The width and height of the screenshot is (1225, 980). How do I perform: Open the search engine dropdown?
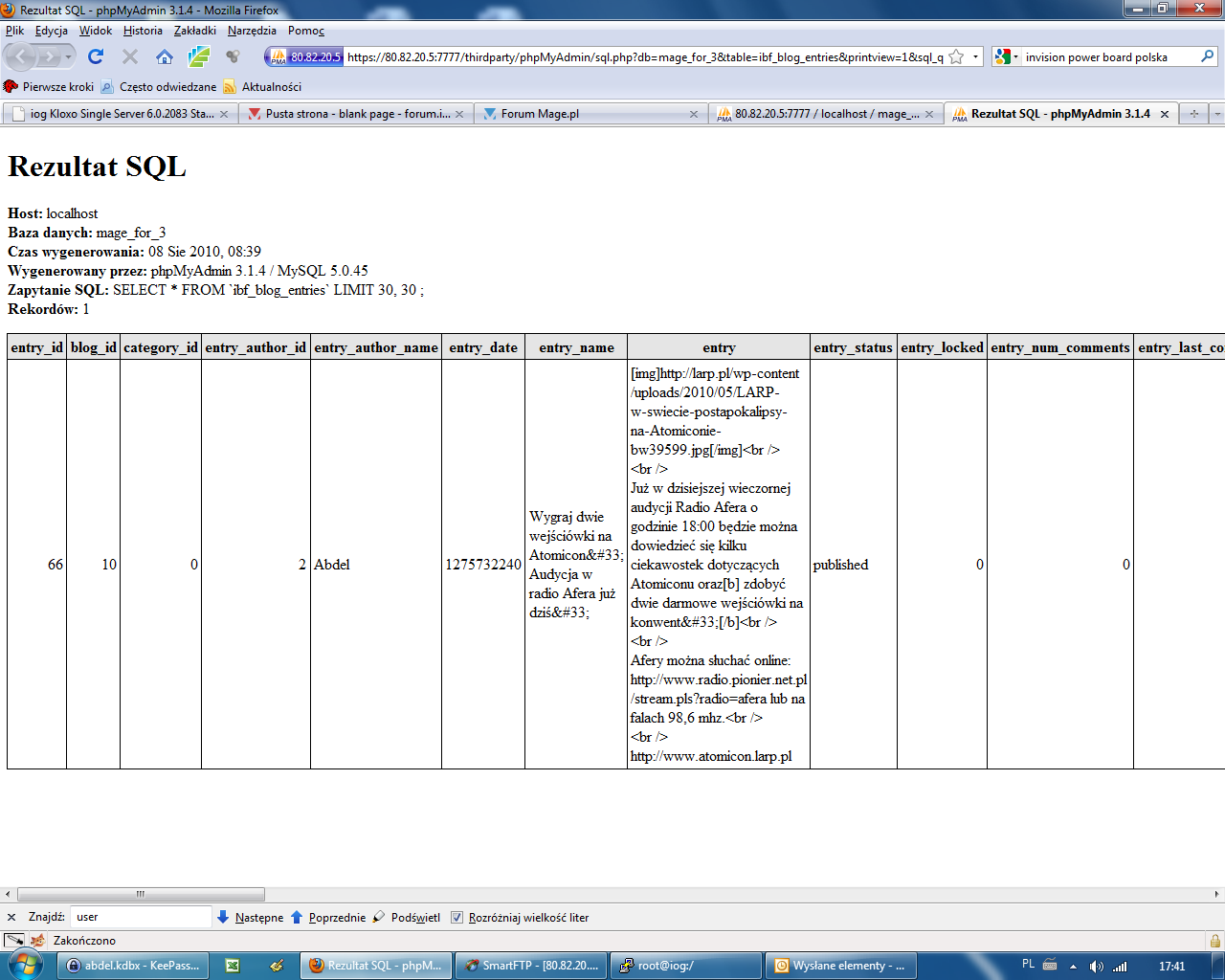[x=1006, y=57]
